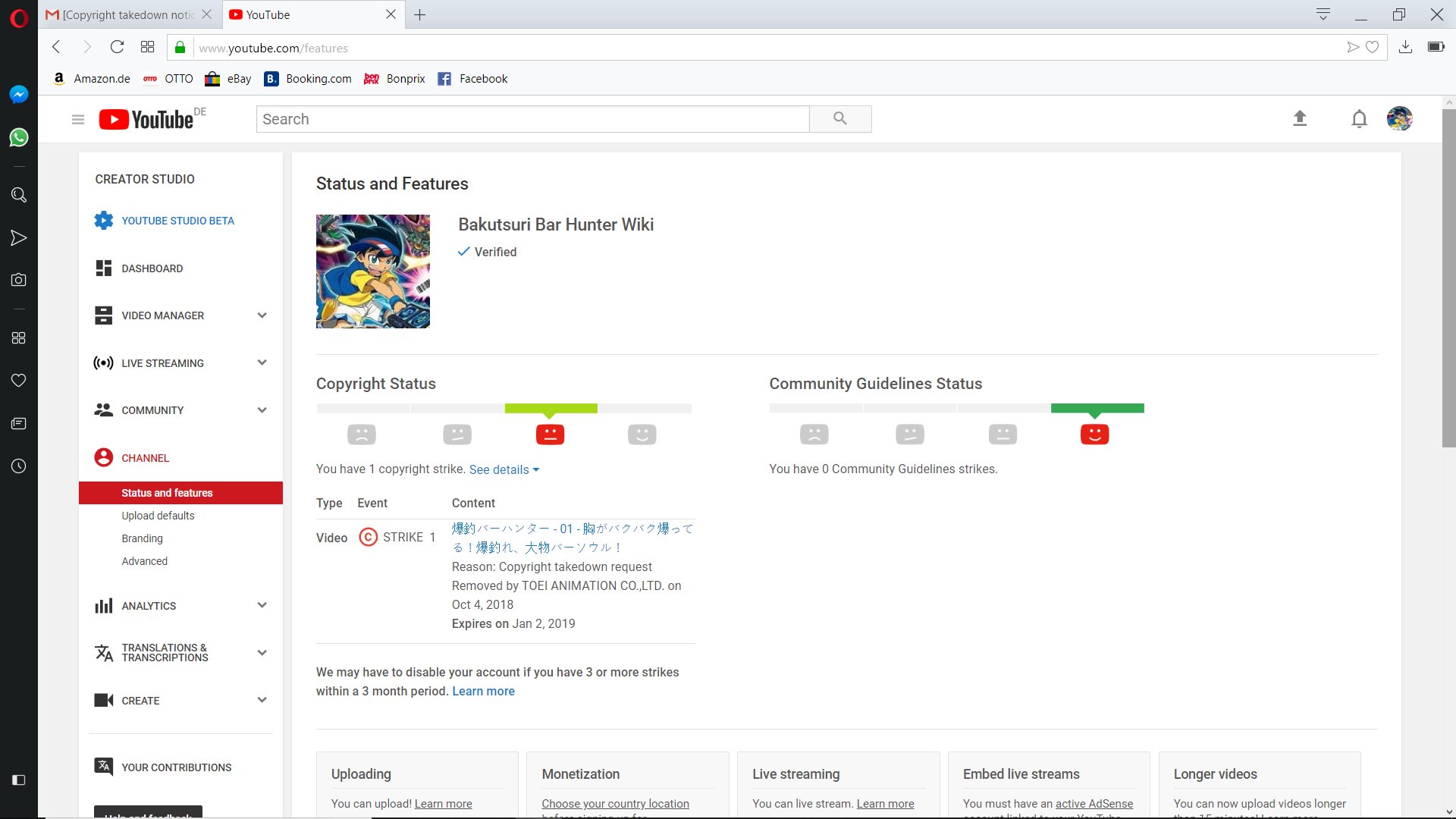1456x819 pixels.
Task: Open WhatsApp in the Opera sidebar
Action: (x=19, y=137)
